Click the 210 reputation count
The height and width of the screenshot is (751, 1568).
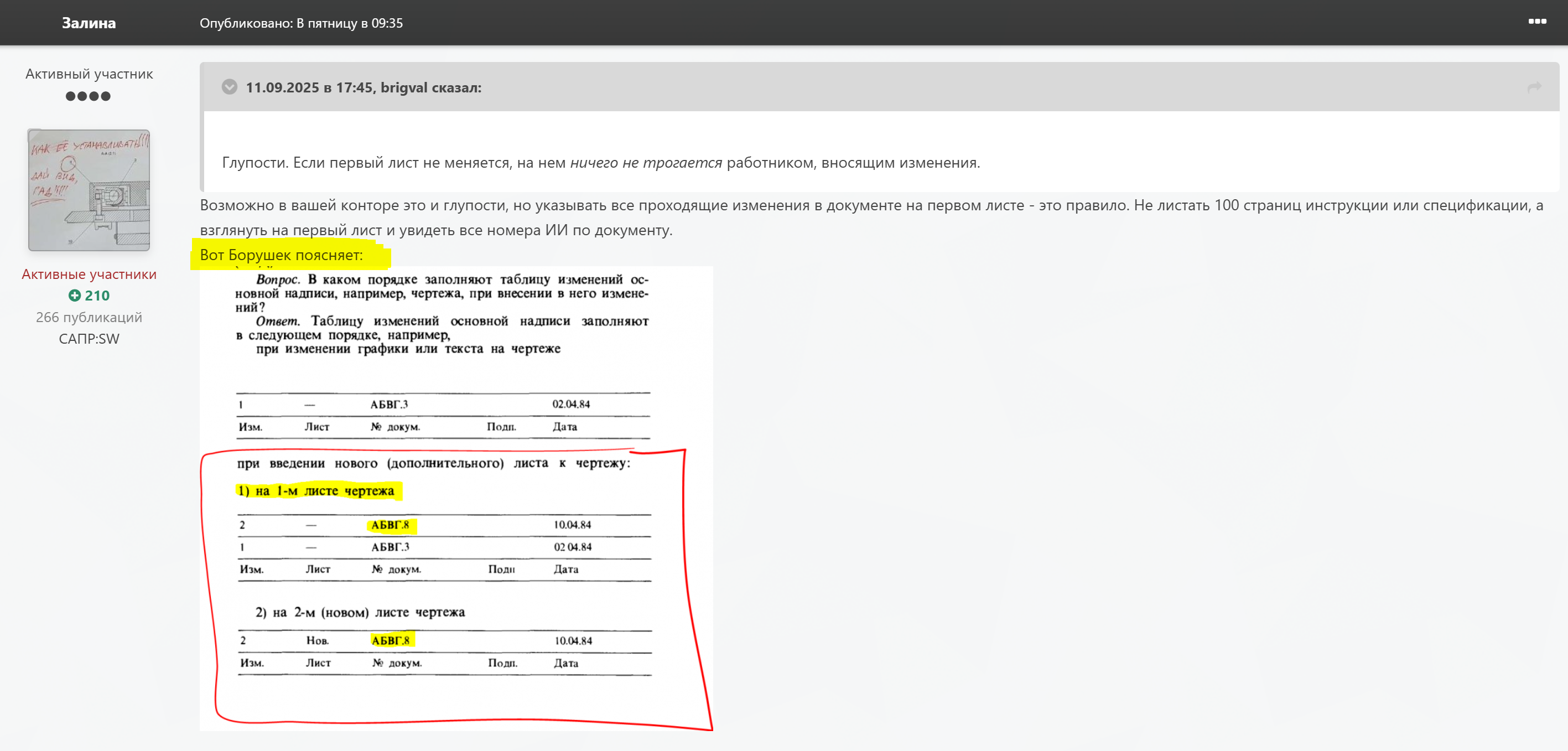pyautogui.click(x=97, y=296)
